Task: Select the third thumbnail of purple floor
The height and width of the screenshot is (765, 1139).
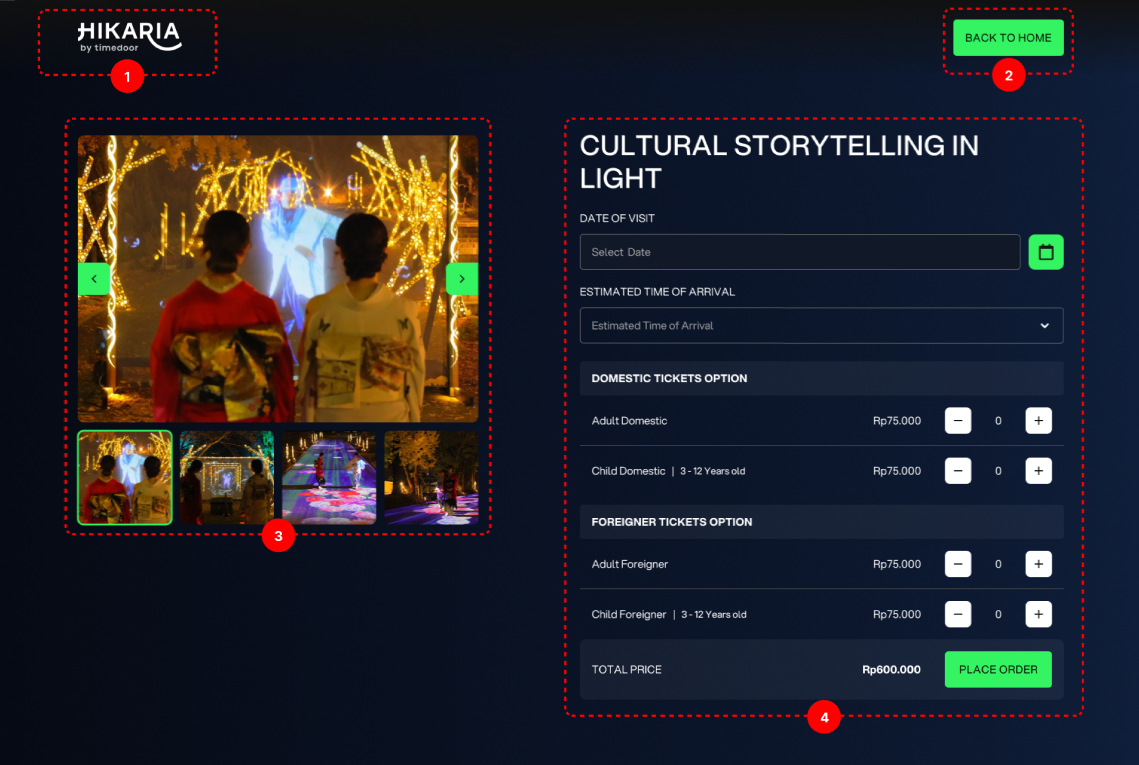Action: 329,477
